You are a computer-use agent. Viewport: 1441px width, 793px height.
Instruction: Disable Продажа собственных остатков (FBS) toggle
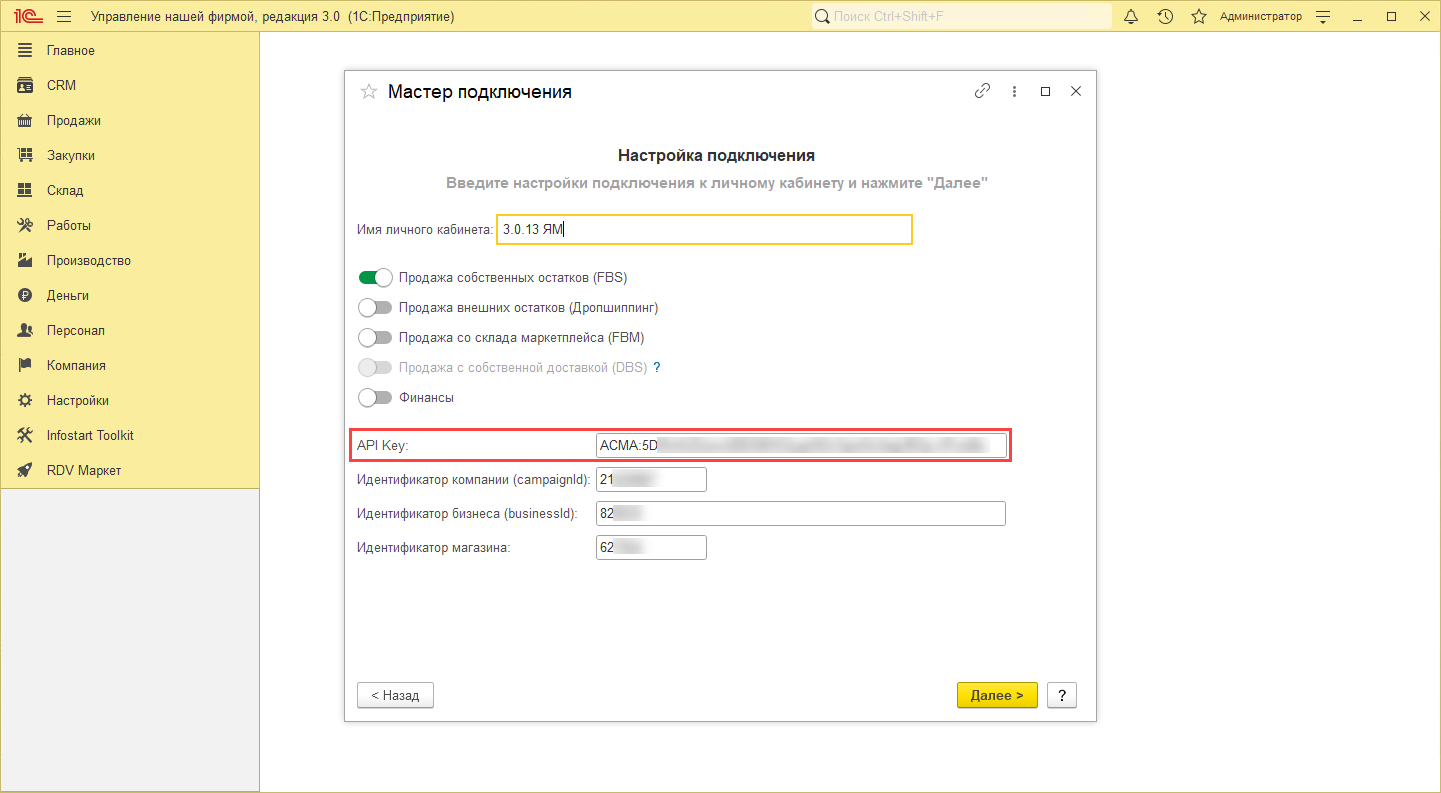375,277
